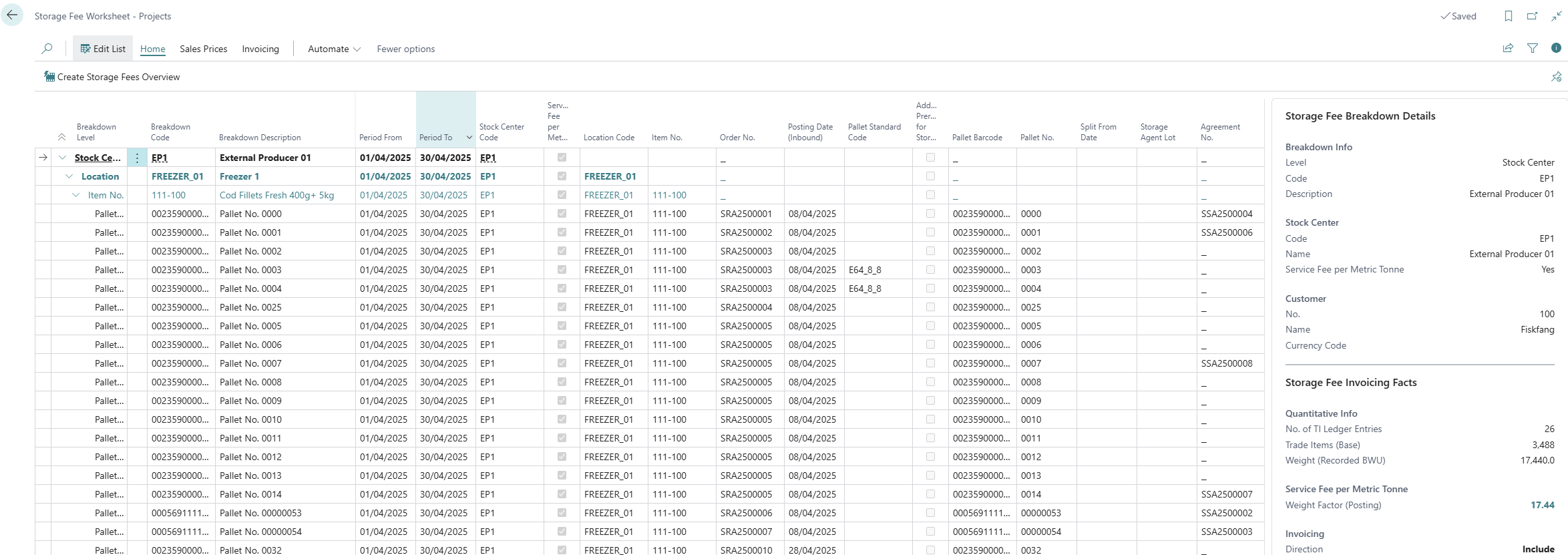Click the pin action bar icon

point(1556,77)
